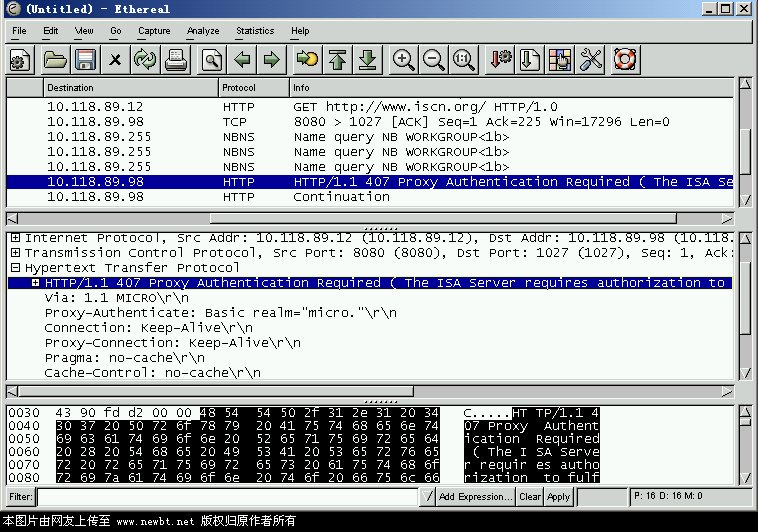The width and height of the screenshot is (758, 532).
Task: Select the HTTP Continuation packet row
Action: tap(370, 197)
